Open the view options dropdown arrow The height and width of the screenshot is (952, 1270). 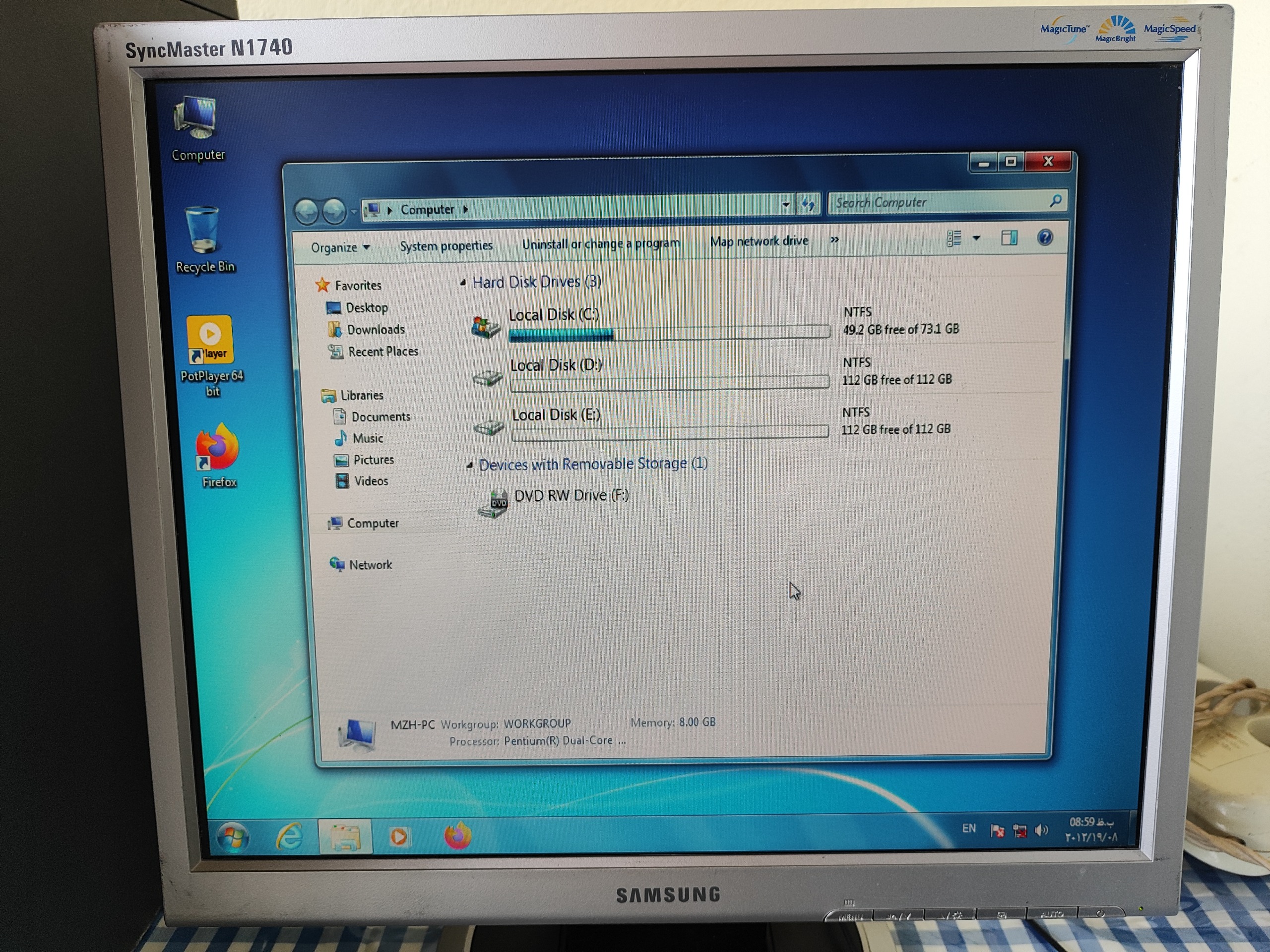[976, 238]
